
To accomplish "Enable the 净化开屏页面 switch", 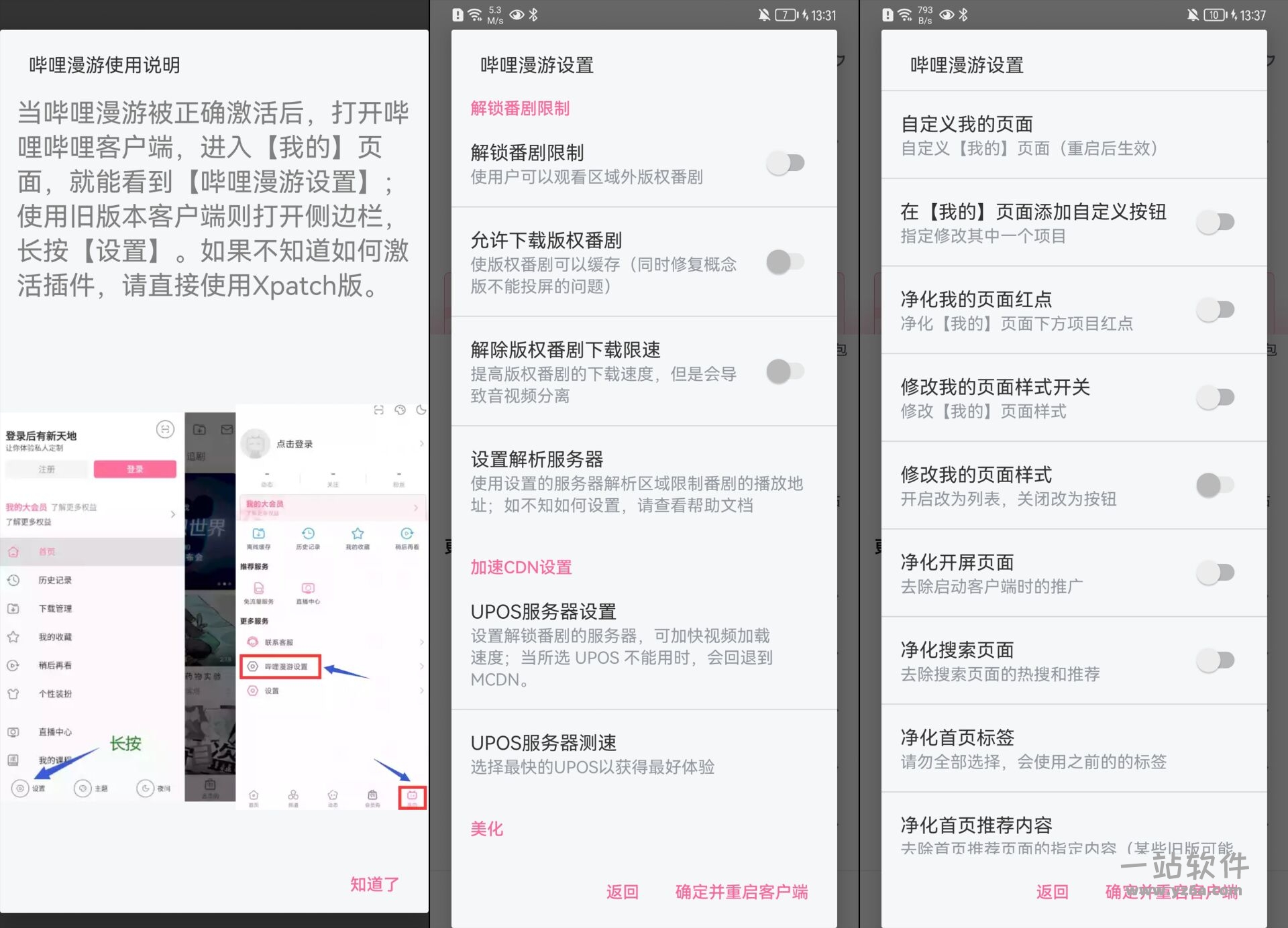I will (x=1216, y=573).
